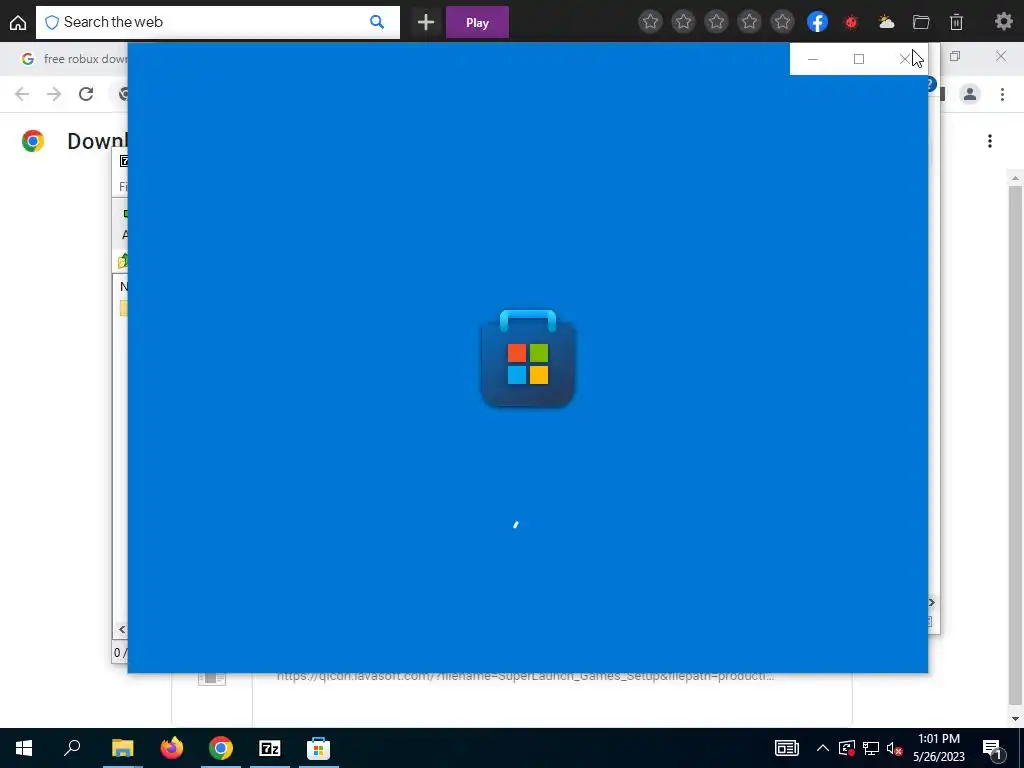Click the 7-Zip window's left scroll arrow
1024x768 pixels.
121,630
